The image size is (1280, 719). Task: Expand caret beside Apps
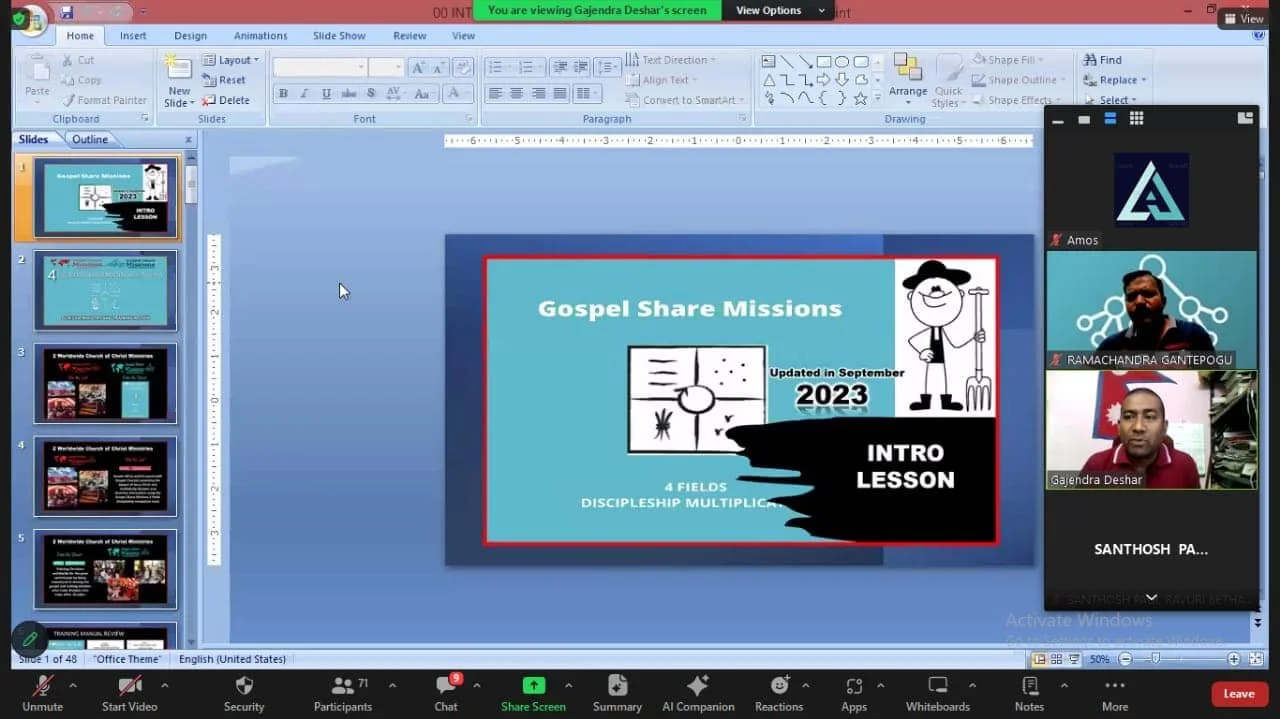point(880,686)
